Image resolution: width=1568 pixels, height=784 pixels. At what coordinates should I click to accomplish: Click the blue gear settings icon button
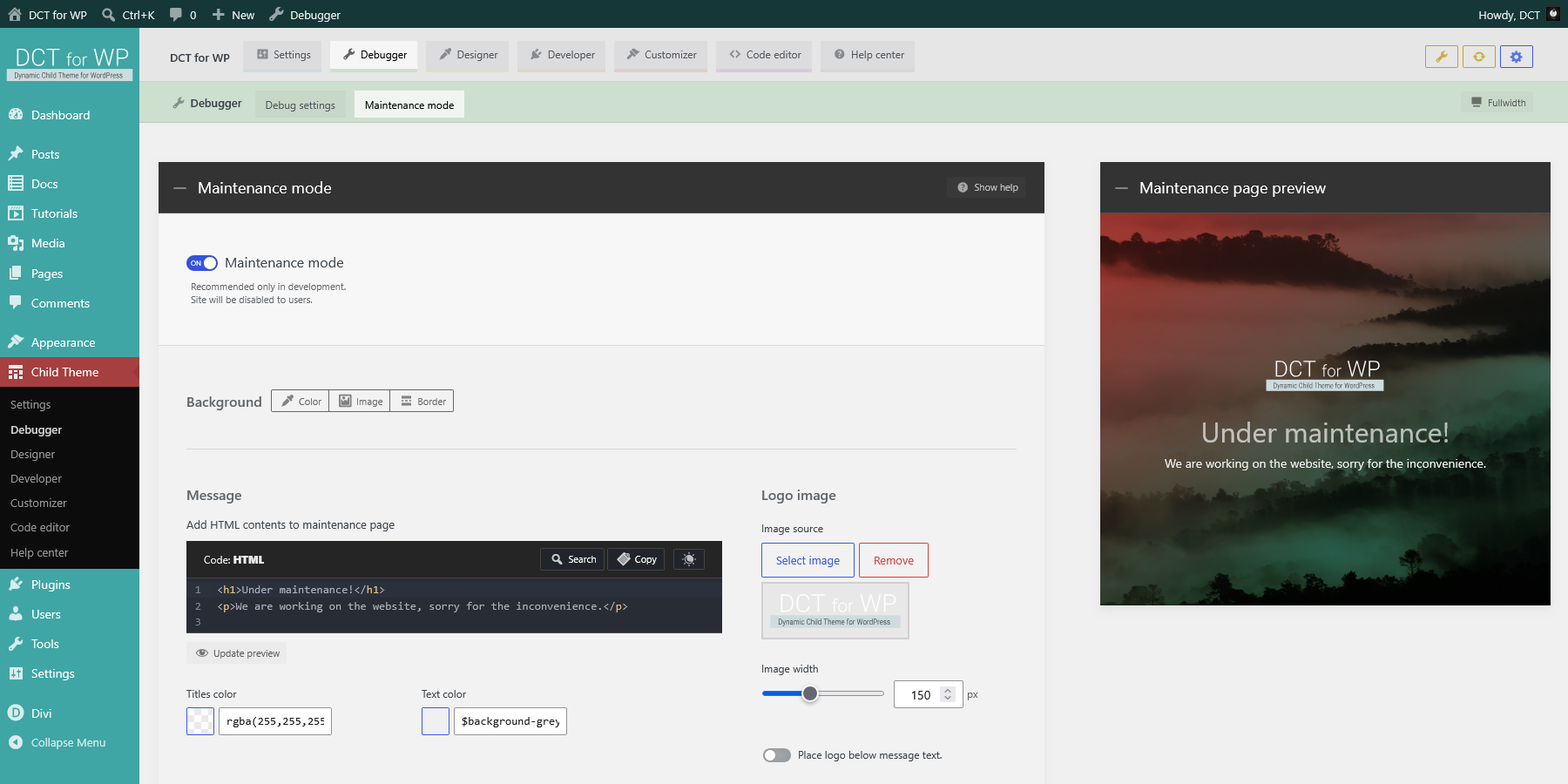tap(1517, 57)
